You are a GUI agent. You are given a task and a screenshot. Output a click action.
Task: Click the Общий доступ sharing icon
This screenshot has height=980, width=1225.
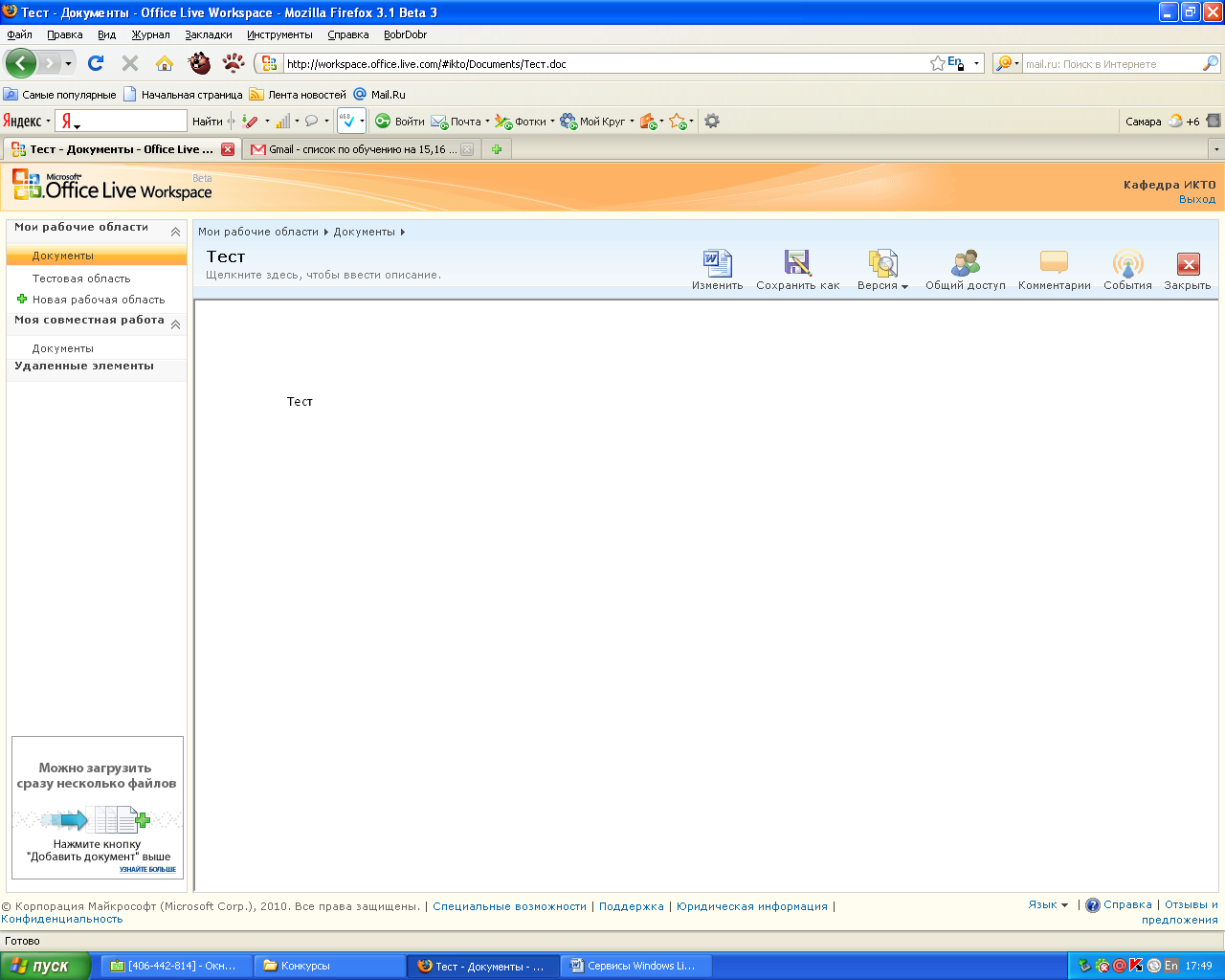point(965,263)
